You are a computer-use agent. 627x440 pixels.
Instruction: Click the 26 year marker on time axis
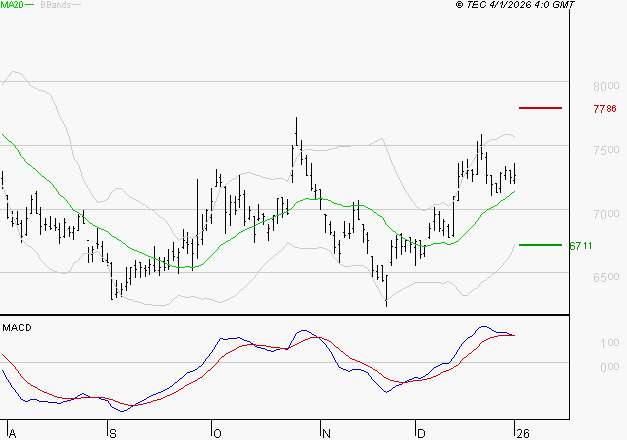(523, 434)
